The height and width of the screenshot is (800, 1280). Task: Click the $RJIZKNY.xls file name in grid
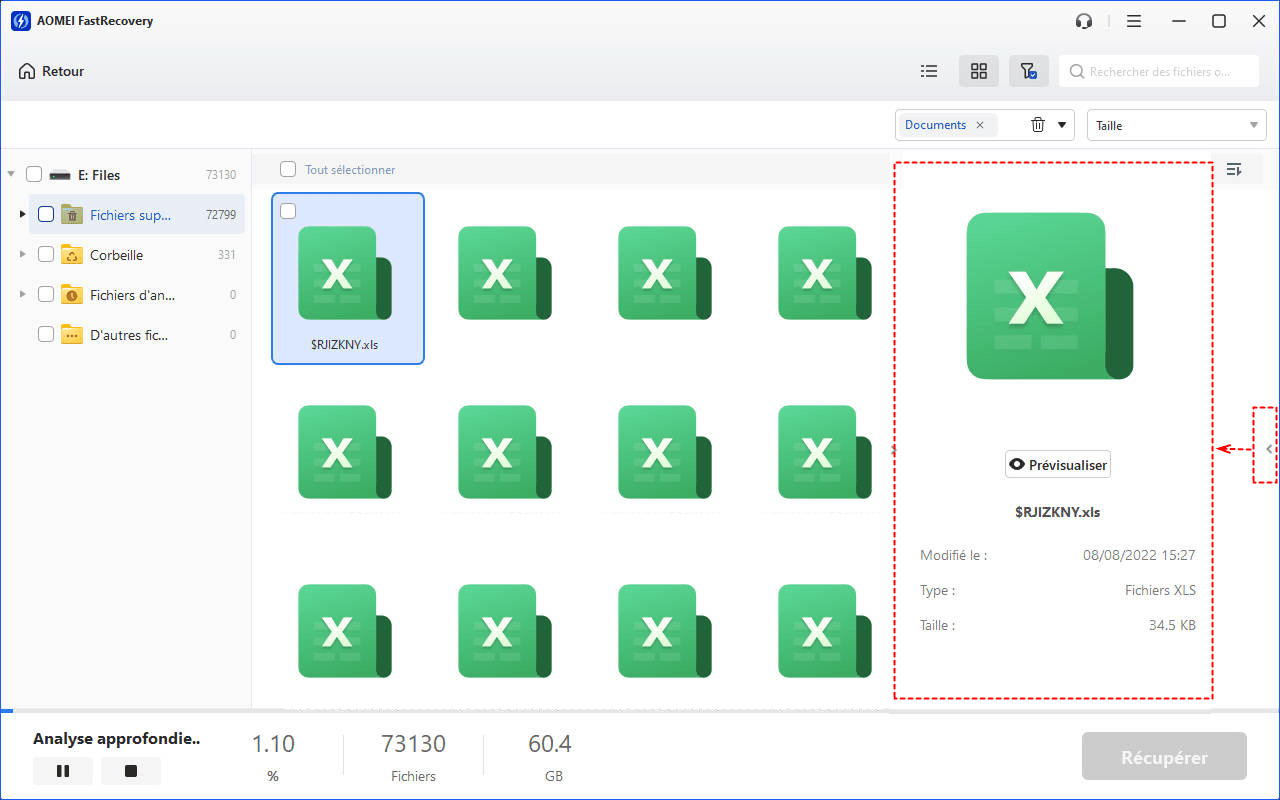345,345
